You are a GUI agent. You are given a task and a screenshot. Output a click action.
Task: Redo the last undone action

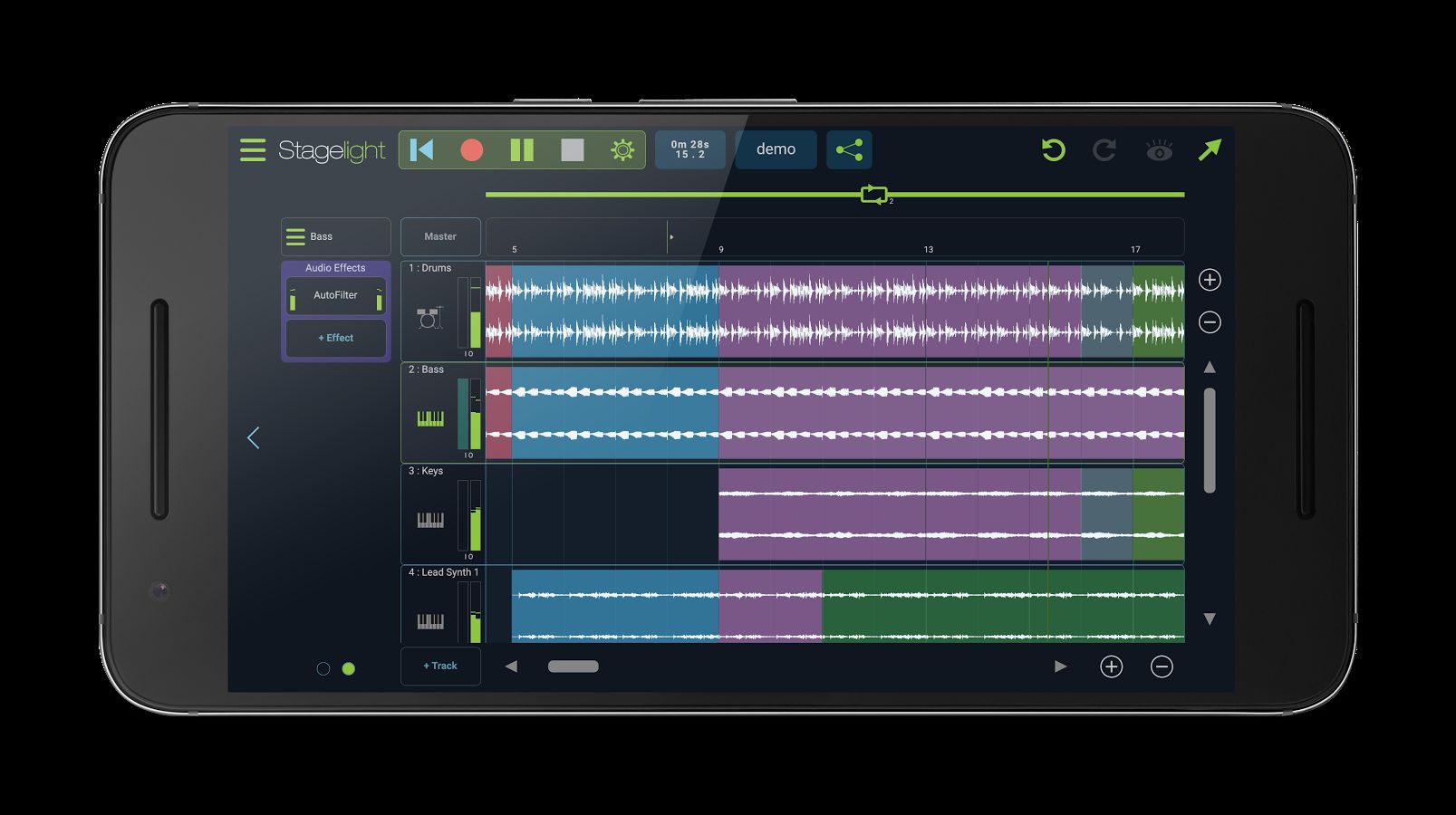(x=1104, y=150)
